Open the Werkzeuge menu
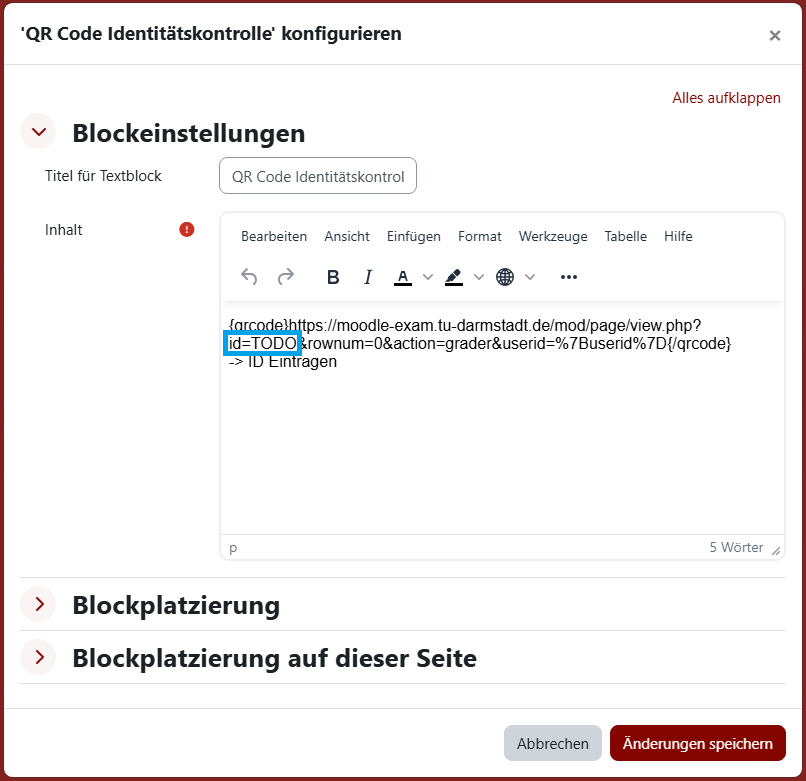 coord(553,236)
